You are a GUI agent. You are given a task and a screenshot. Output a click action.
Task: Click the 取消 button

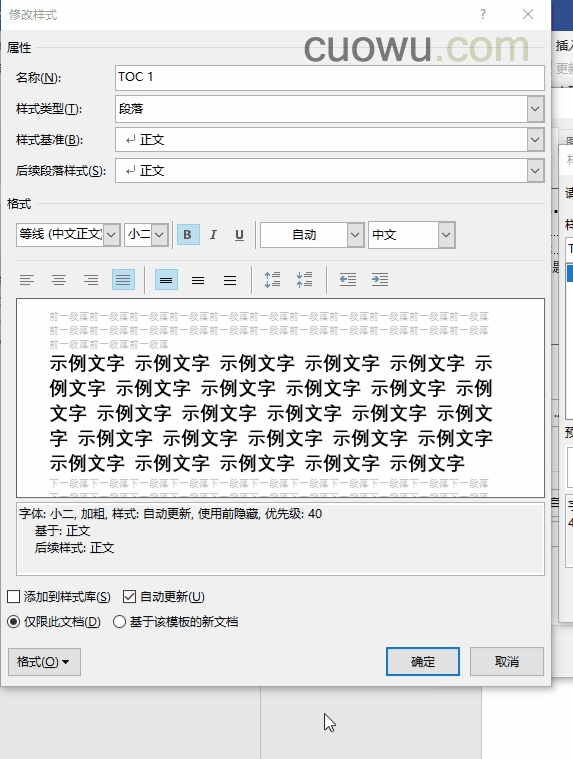(x=507, y=662)
